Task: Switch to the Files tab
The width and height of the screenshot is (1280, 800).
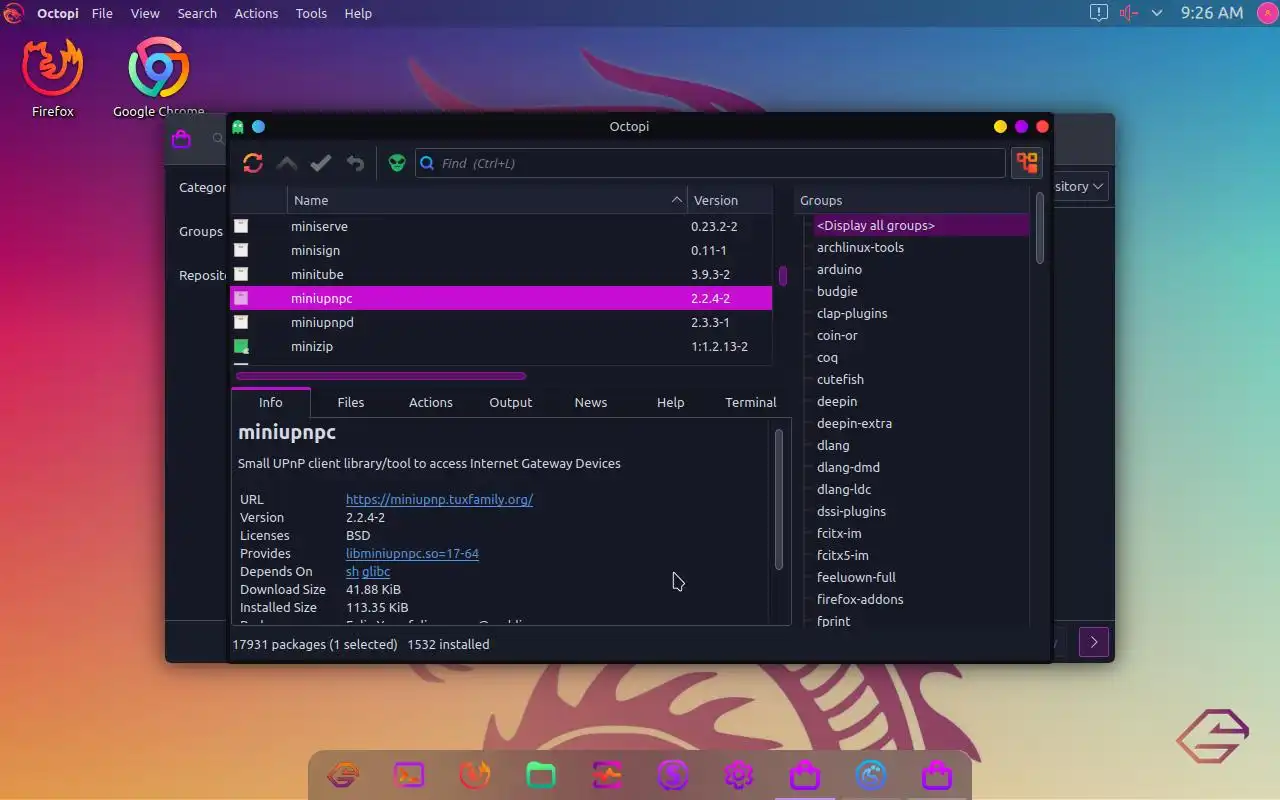Action: [351, 402]
